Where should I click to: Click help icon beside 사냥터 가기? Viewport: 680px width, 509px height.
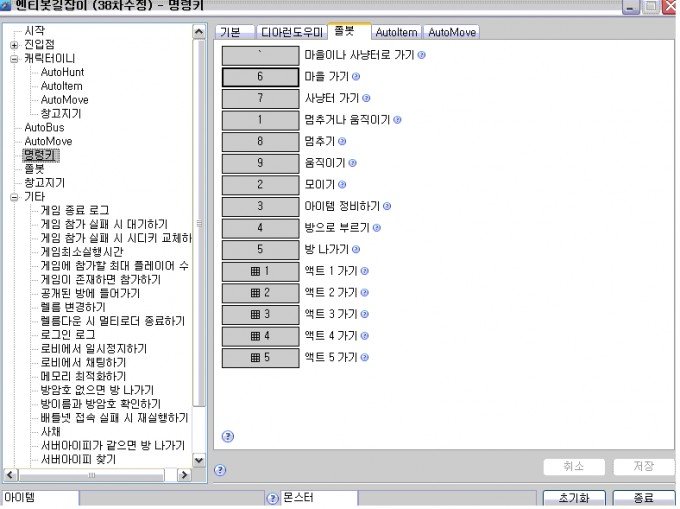[367, 98]
